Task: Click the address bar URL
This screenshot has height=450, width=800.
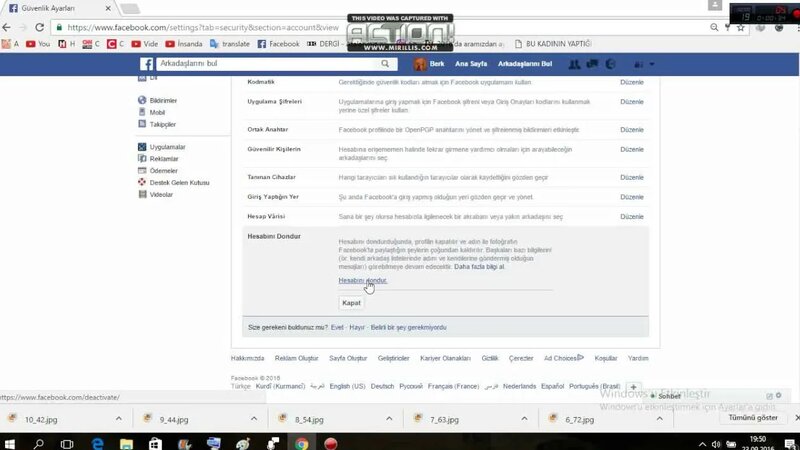Action: pos(203,28)
